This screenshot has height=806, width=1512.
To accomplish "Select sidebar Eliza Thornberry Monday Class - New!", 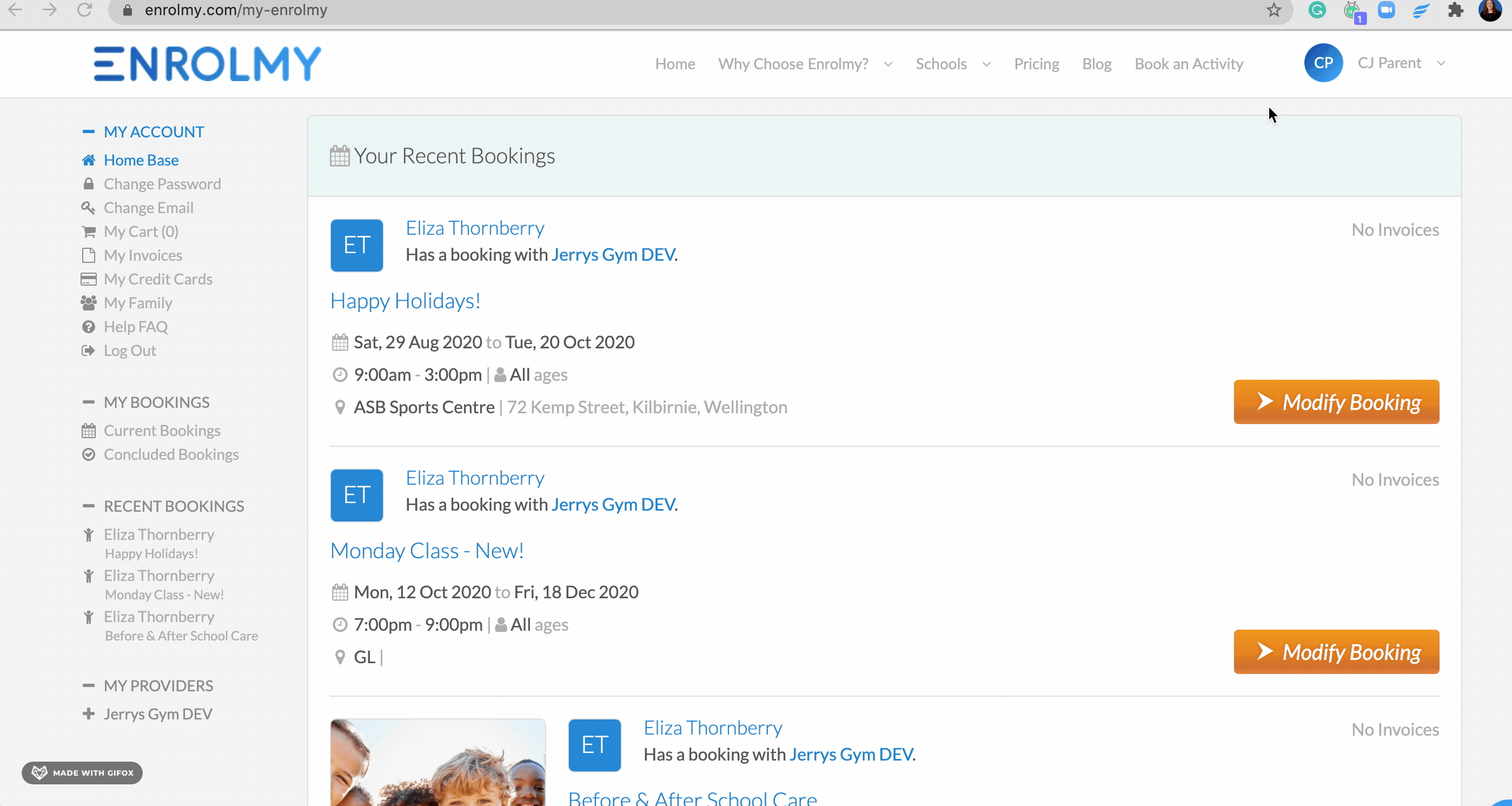I will coord(164,585).
